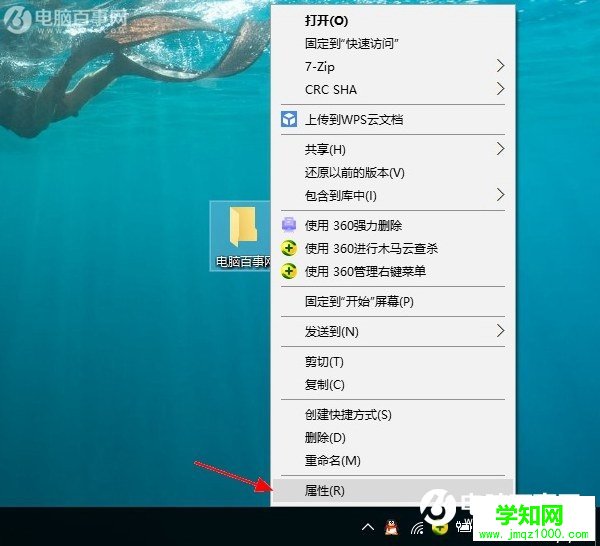Image resolution: width=600 pixels, height=546 pixels.
Task: Select 打开(O) in the context menu
Action: 393,20
